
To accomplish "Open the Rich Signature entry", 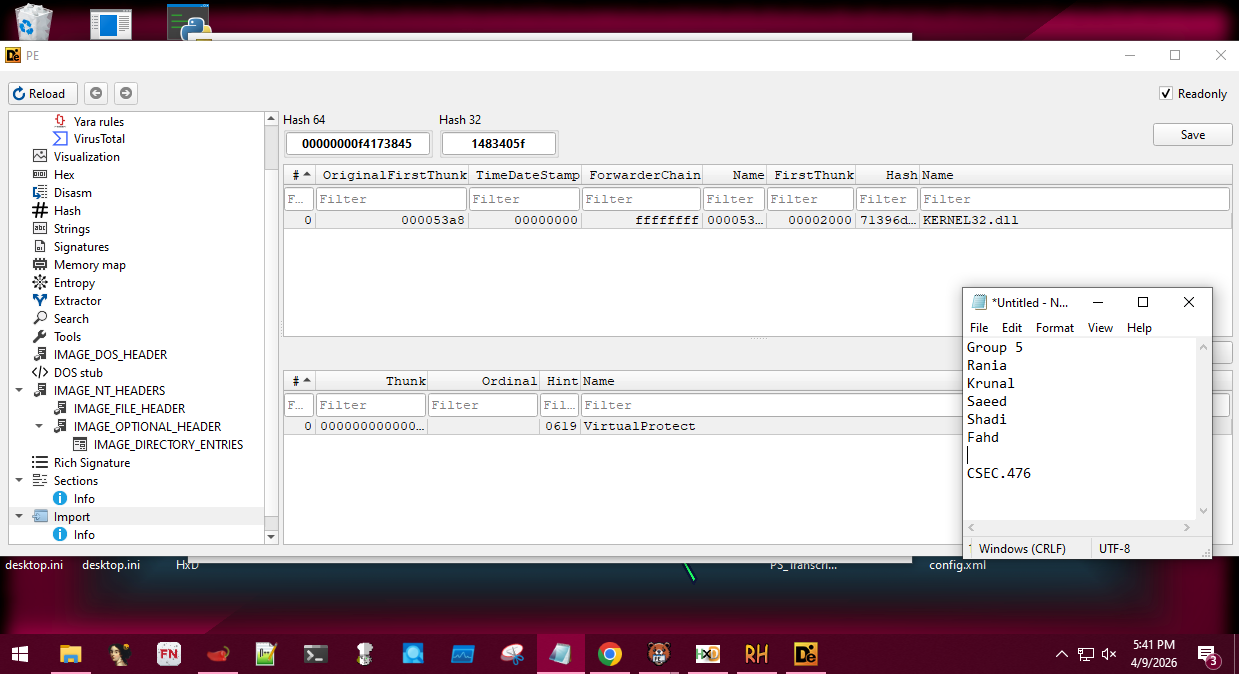I will click(x=91, y=463).
